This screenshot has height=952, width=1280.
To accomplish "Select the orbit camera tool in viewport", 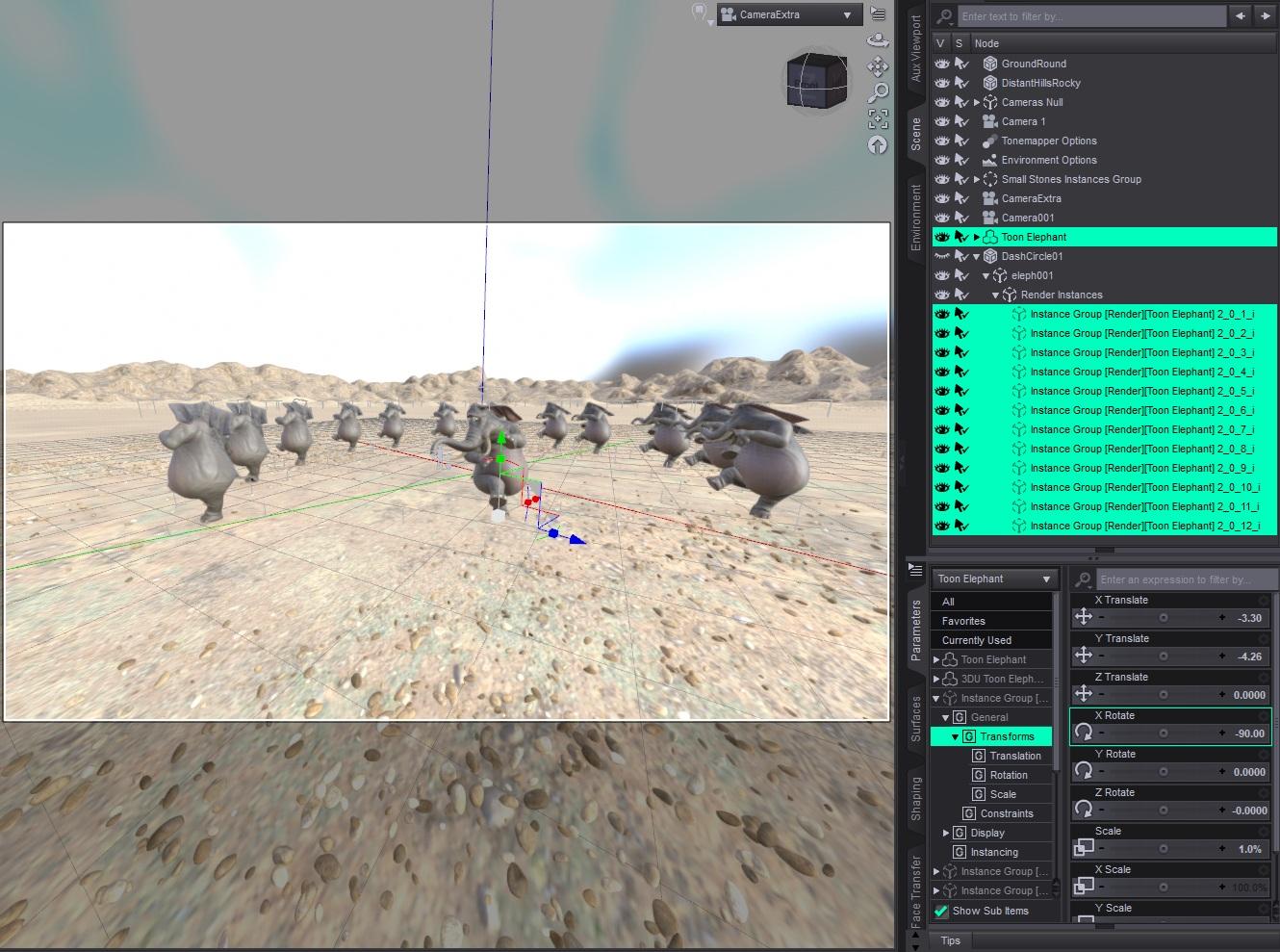I will coord(878,40).
